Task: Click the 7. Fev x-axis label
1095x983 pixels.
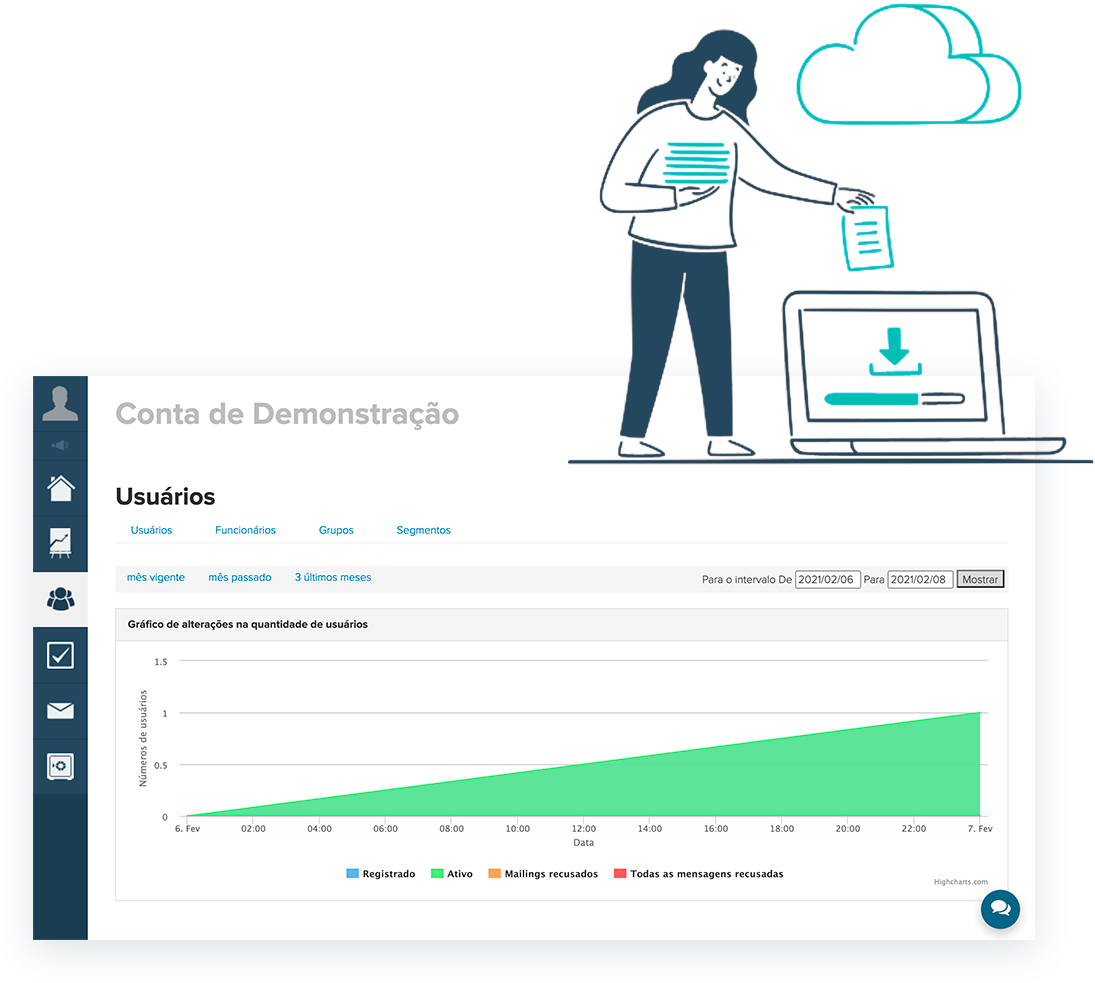Action: click(x=980, y=829)
